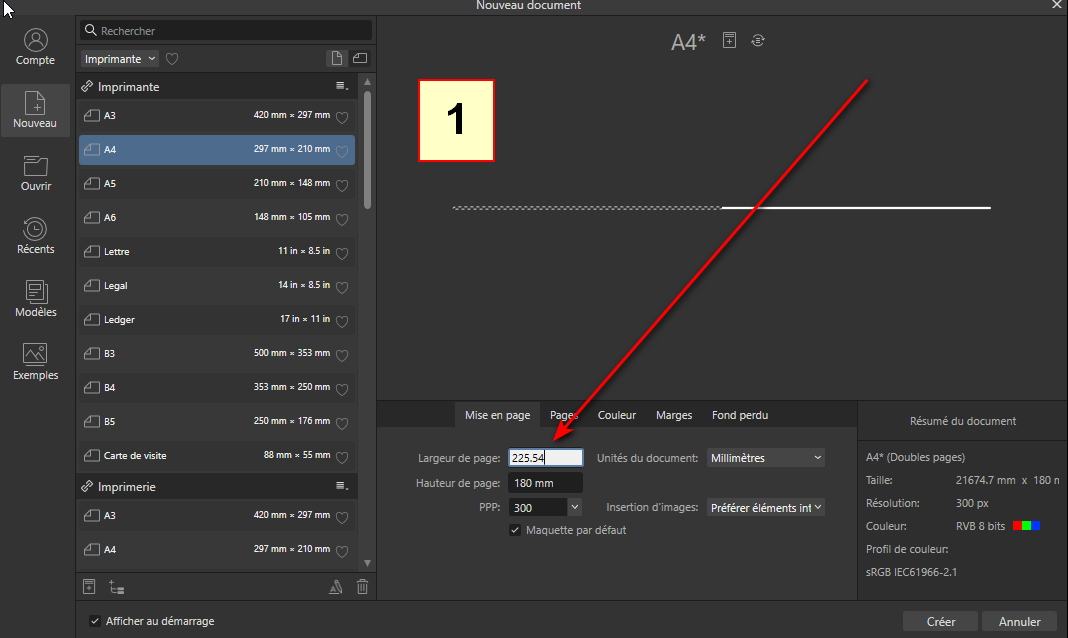Switch to landscape page orientation icon

pyautogui.click(x=360, y=59)
